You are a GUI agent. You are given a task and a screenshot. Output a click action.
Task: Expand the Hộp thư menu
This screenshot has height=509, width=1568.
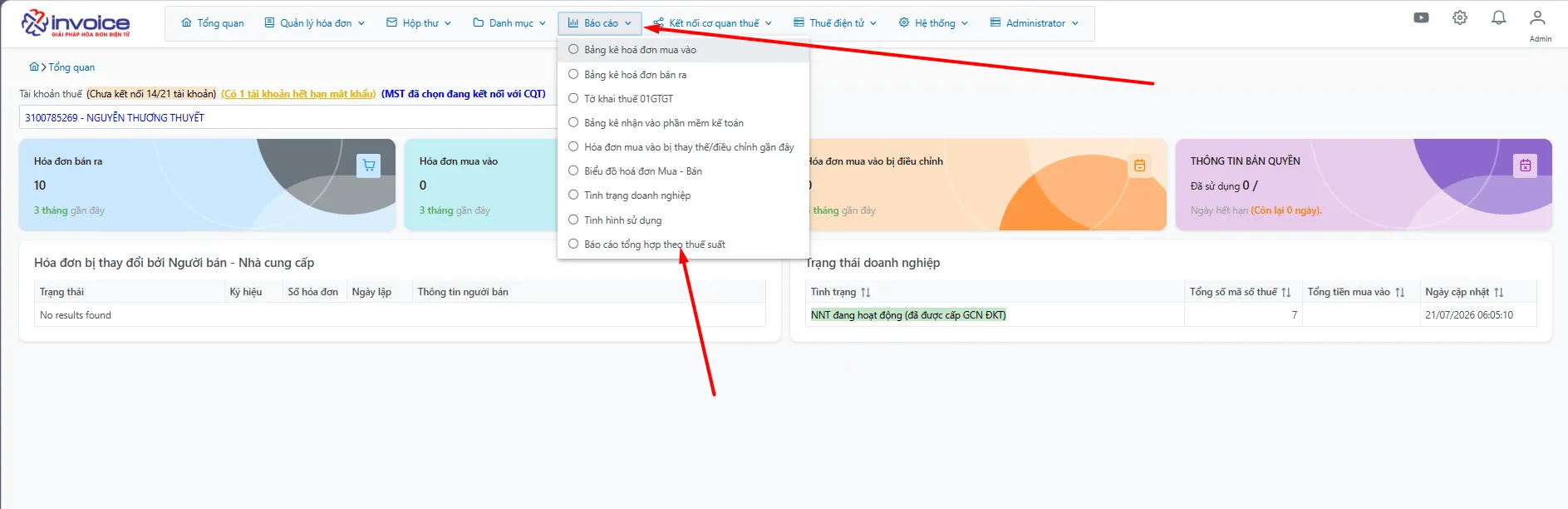(x=419, y=23)
